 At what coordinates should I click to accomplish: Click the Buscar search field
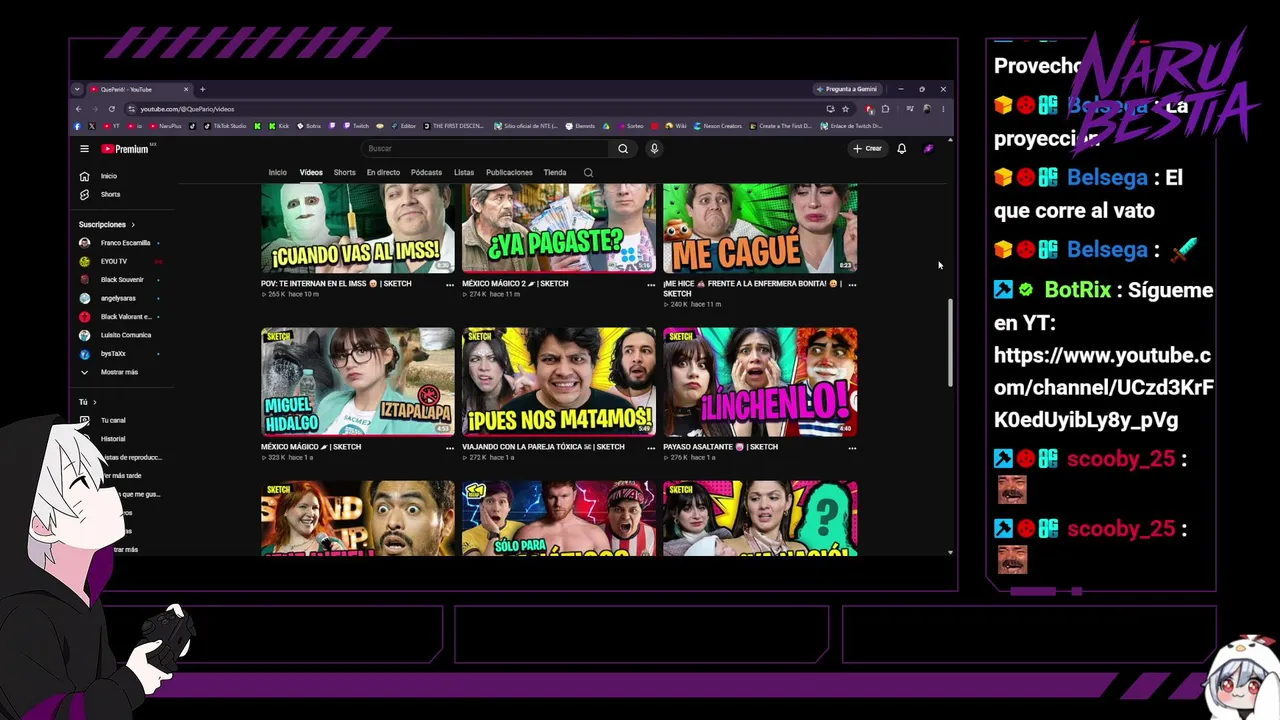click(485, 149)
